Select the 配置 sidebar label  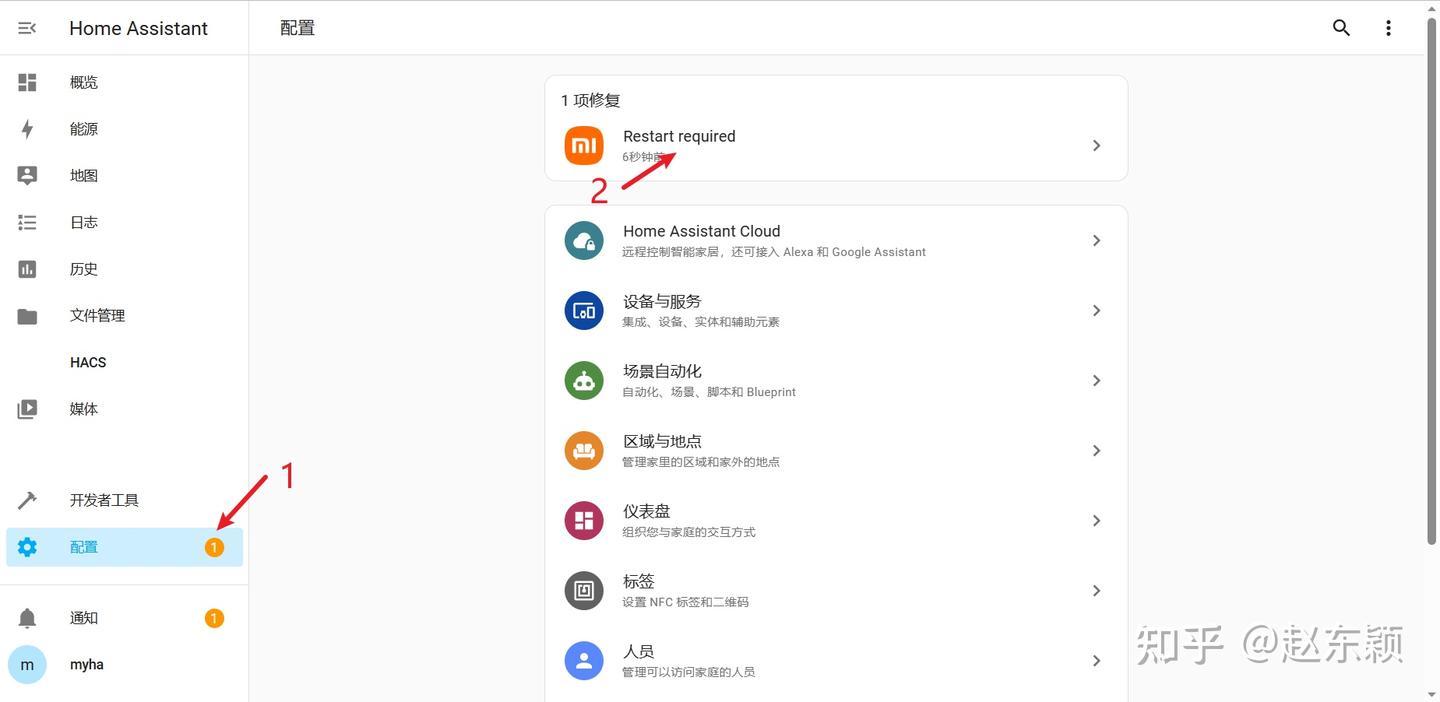coord(84,547)
